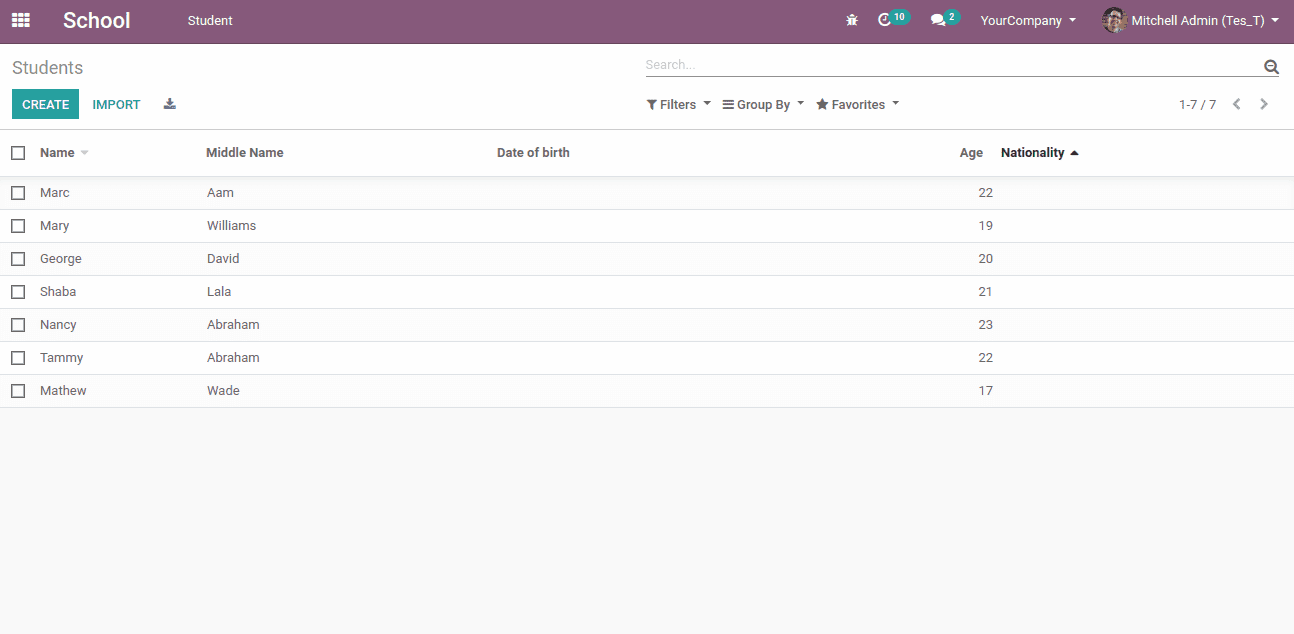
Task: Select the checkbox next to Mary
Action: click(x=17, y=225)
